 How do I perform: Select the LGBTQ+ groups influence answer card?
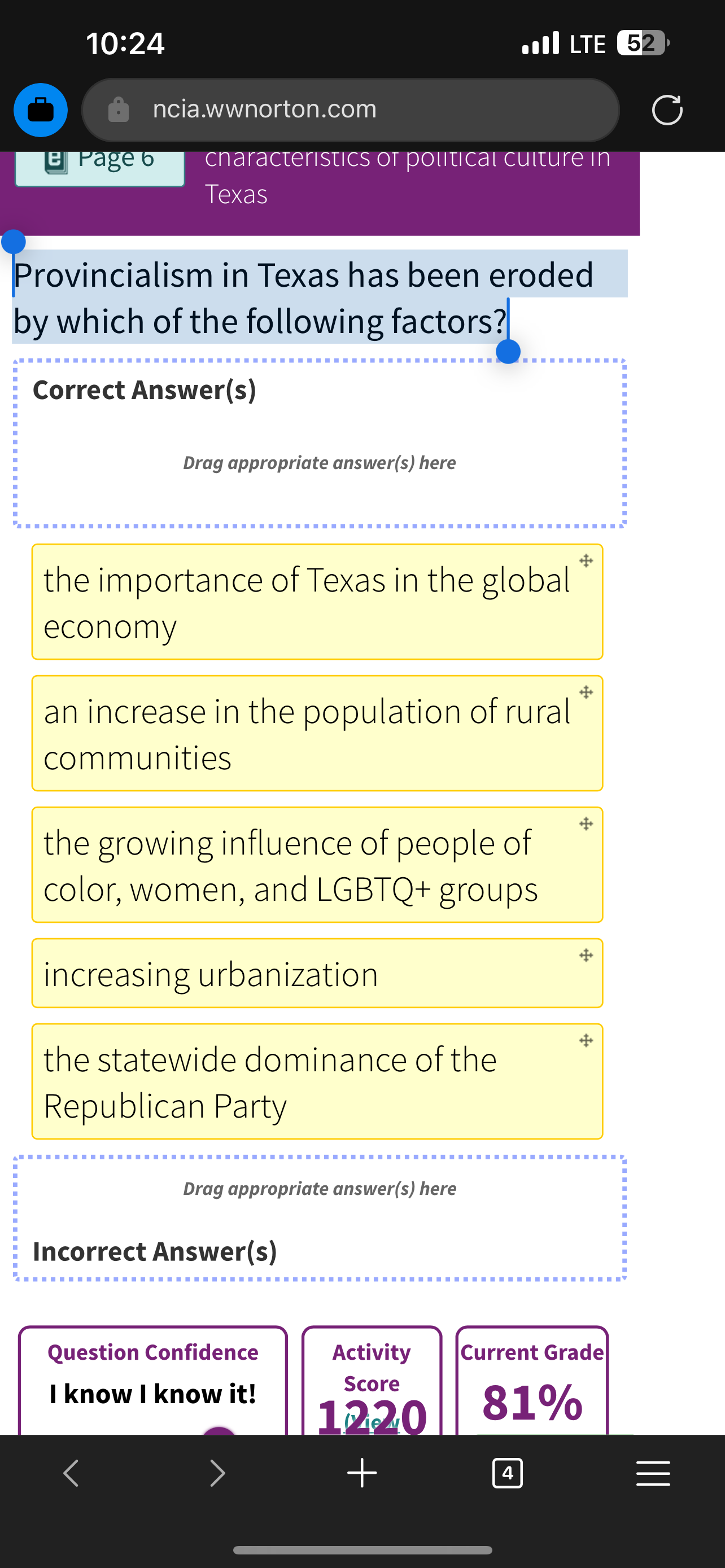click(317, 865)
